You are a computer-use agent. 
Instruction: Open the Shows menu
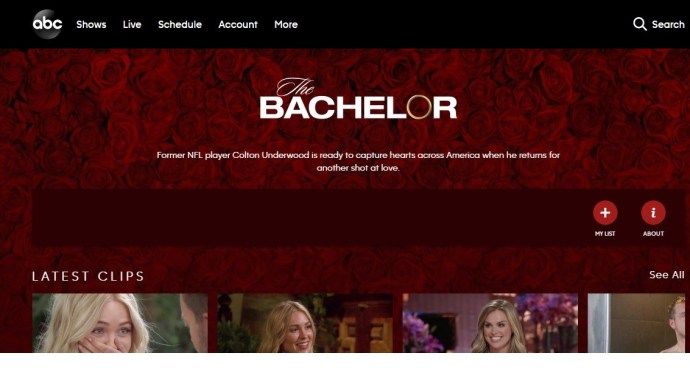[x=91, y=25]
